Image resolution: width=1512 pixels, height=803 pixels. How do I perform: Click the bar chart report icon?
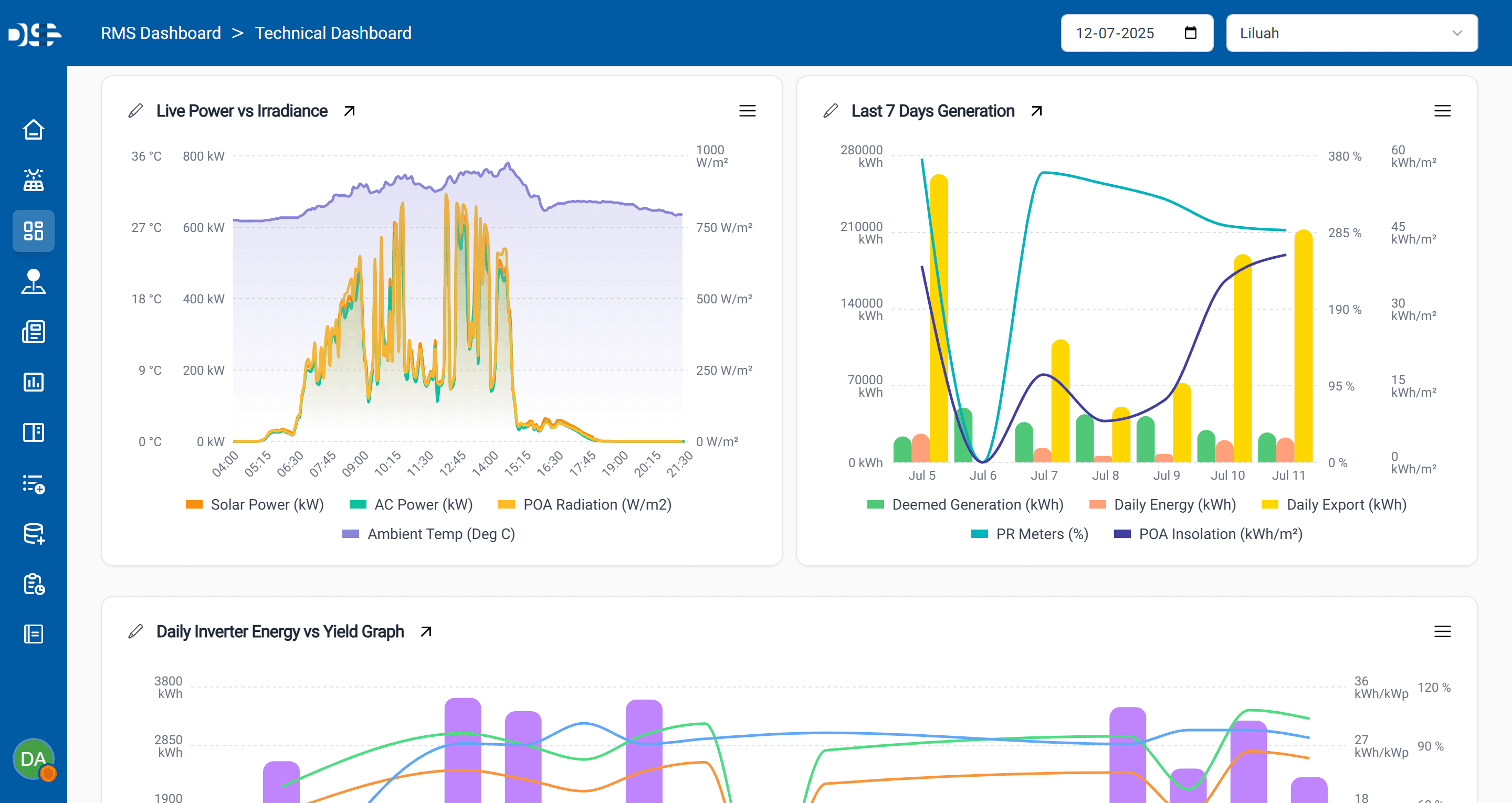click(x=34, y=382)
